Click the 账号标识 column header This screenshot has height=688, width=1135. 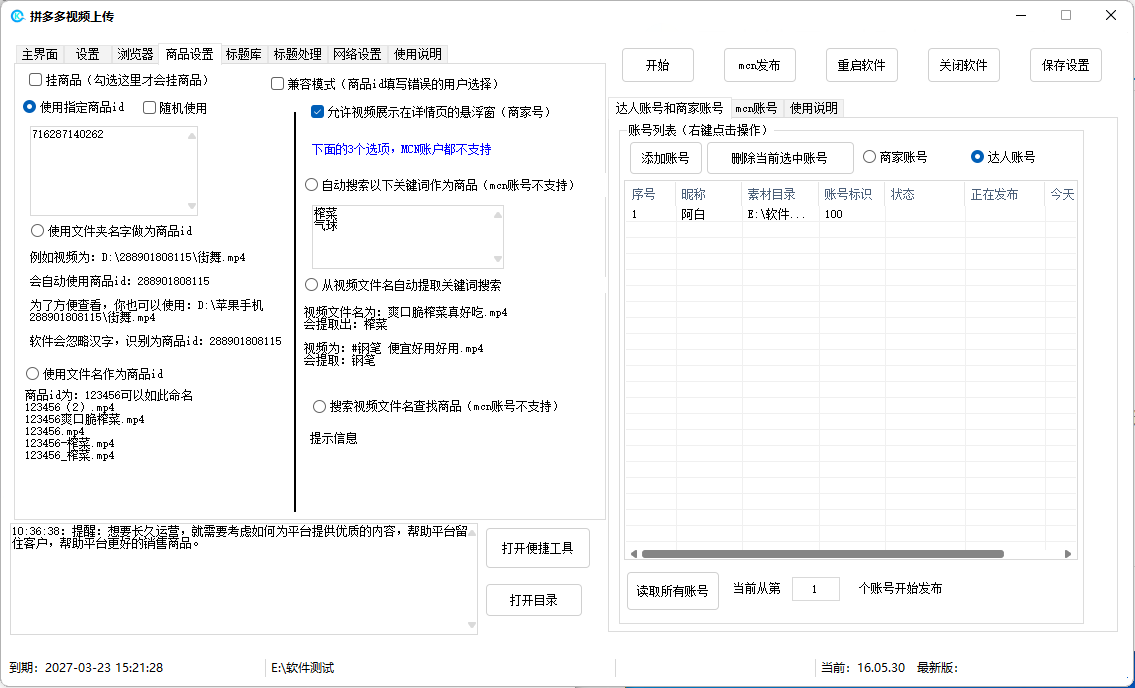852,194
